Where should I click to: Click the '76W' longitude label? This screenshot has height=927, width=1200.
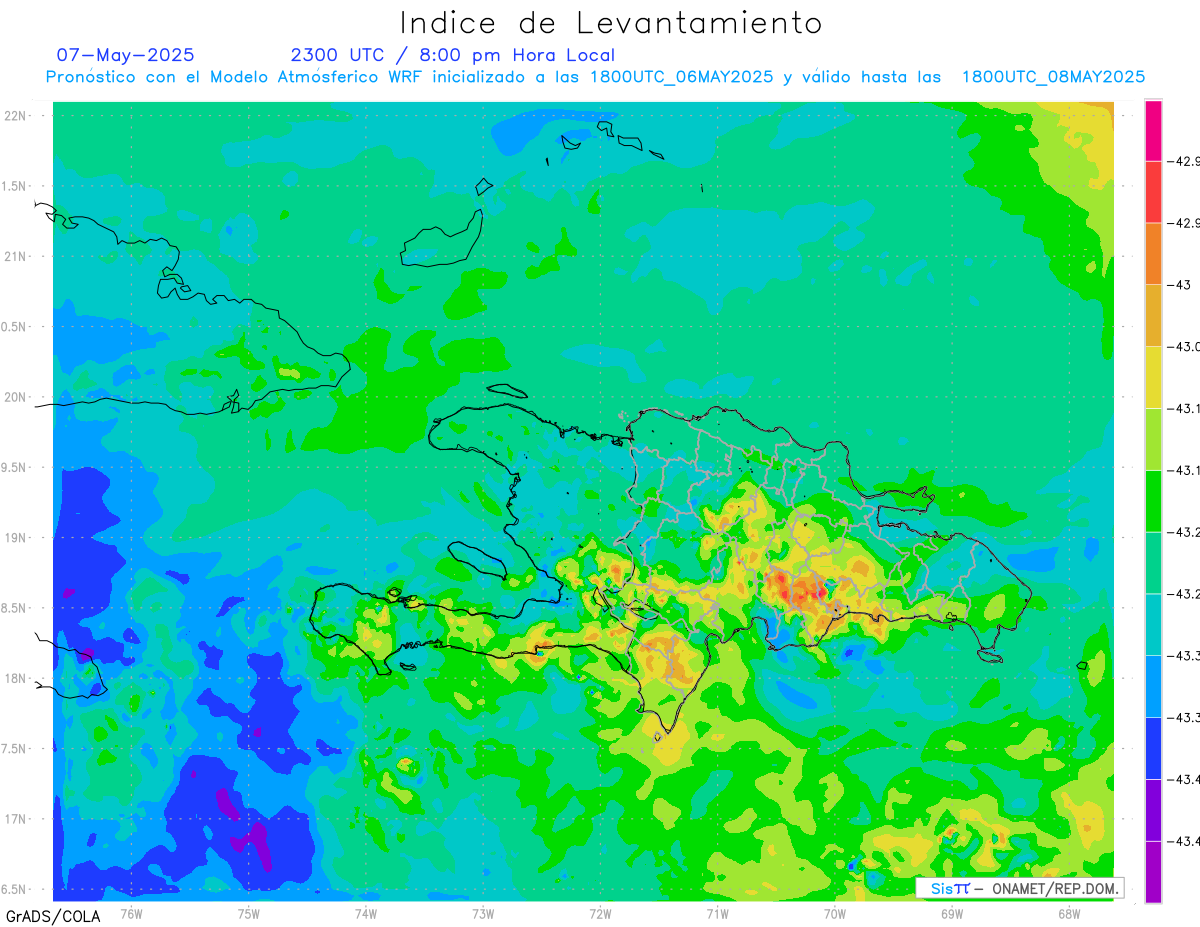131,913
